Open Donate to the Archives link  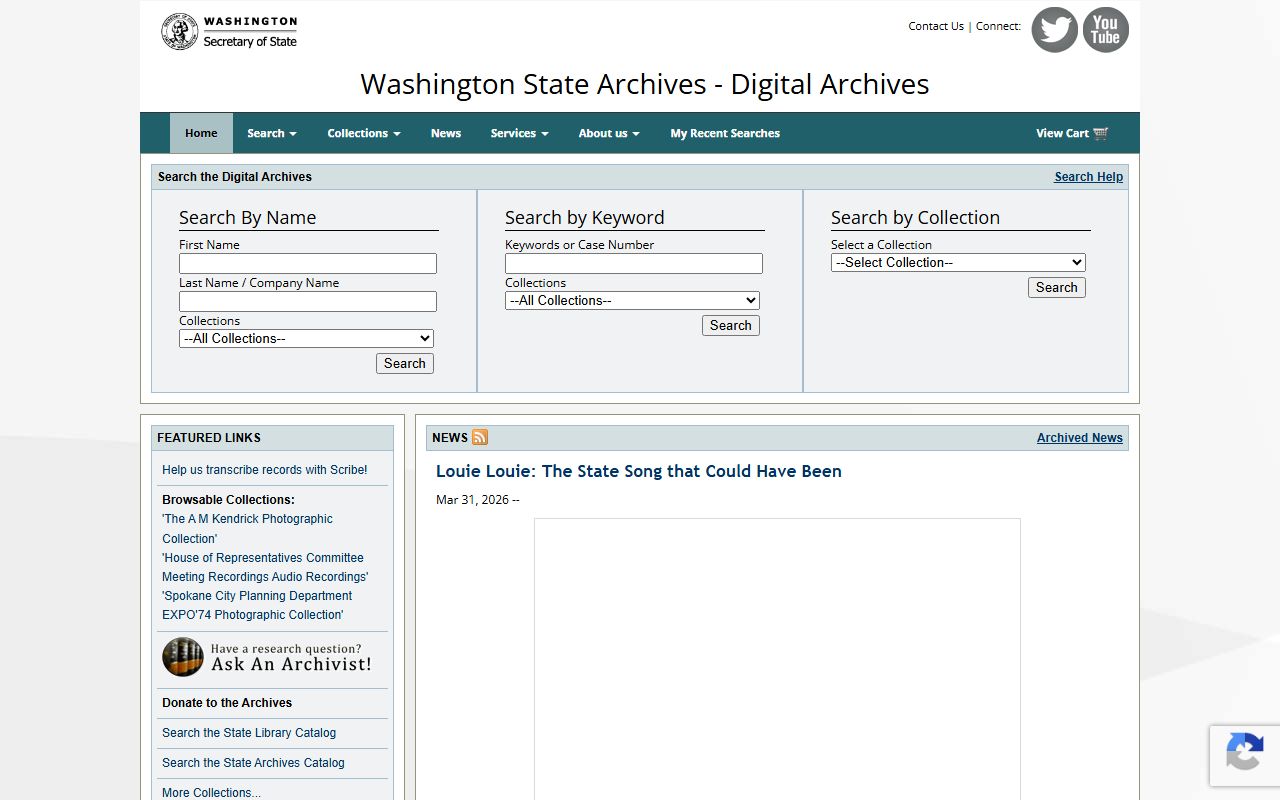click(x=227, y=703)
